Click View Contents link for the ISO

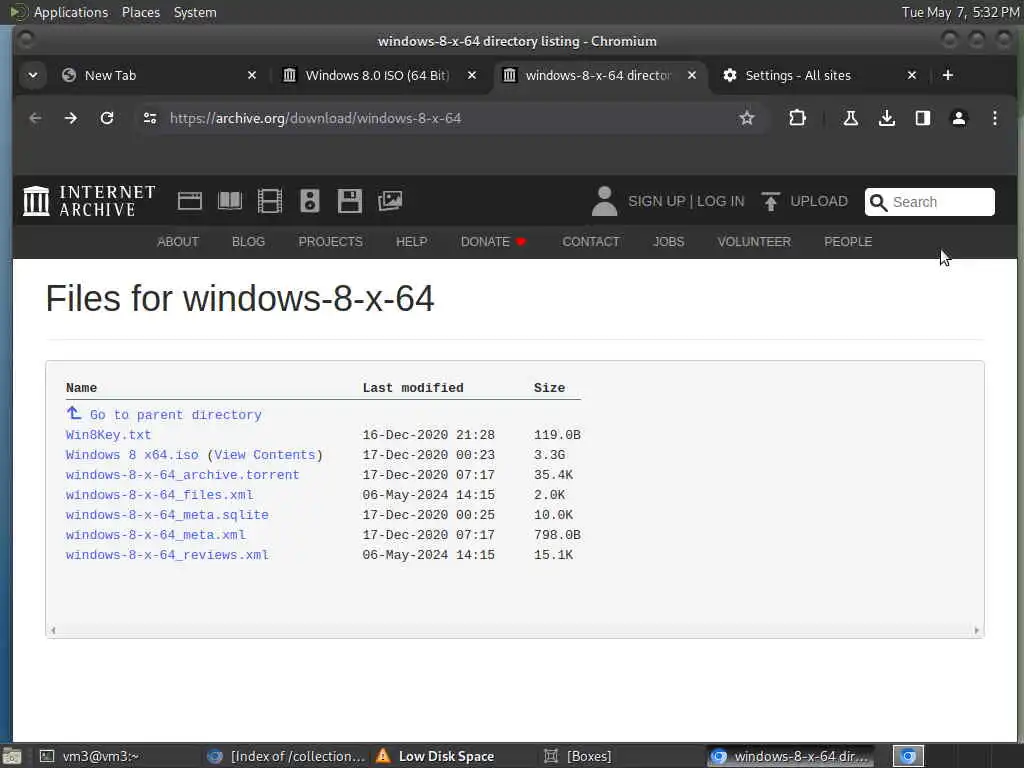[x=264, y=455]
